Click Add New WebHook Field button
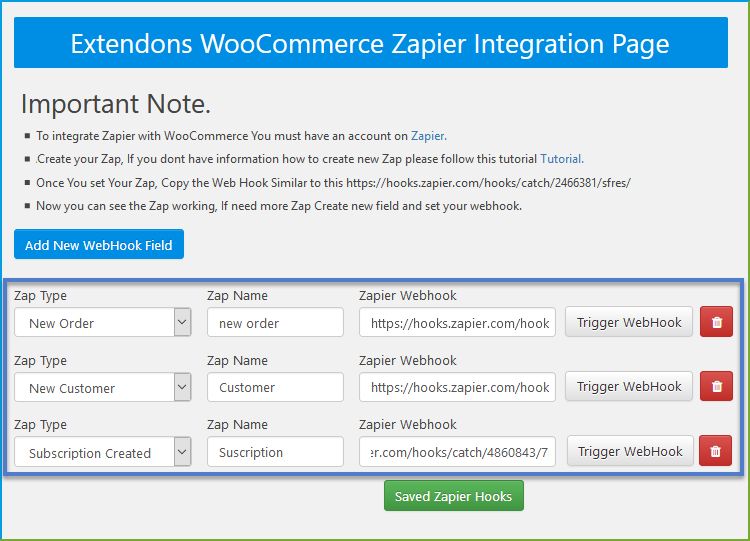The width and height of the screenshot is (750, 541). click(99, 244)
